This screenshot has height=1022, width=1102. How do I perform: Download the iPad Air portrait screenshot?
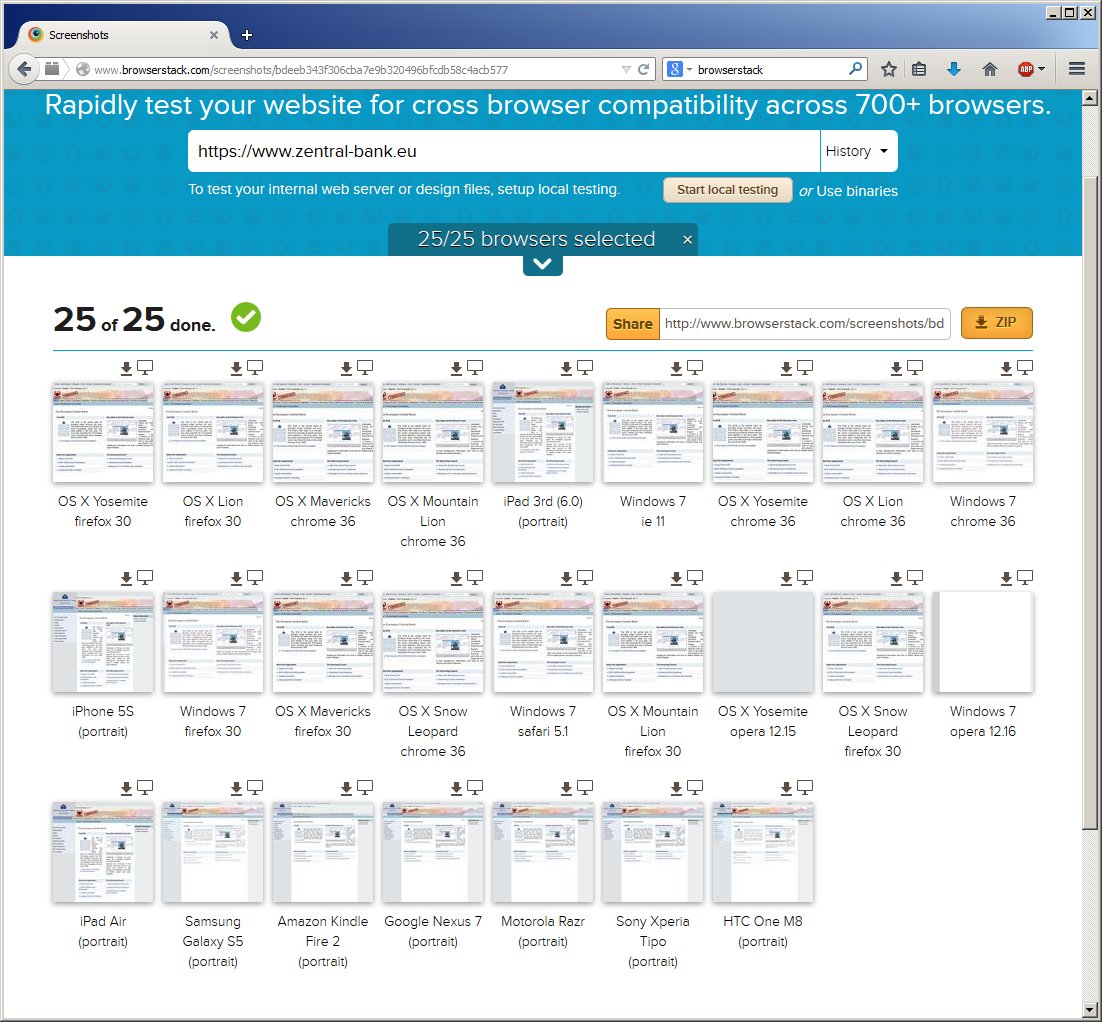pyautogui.click(x=127, y=788)
